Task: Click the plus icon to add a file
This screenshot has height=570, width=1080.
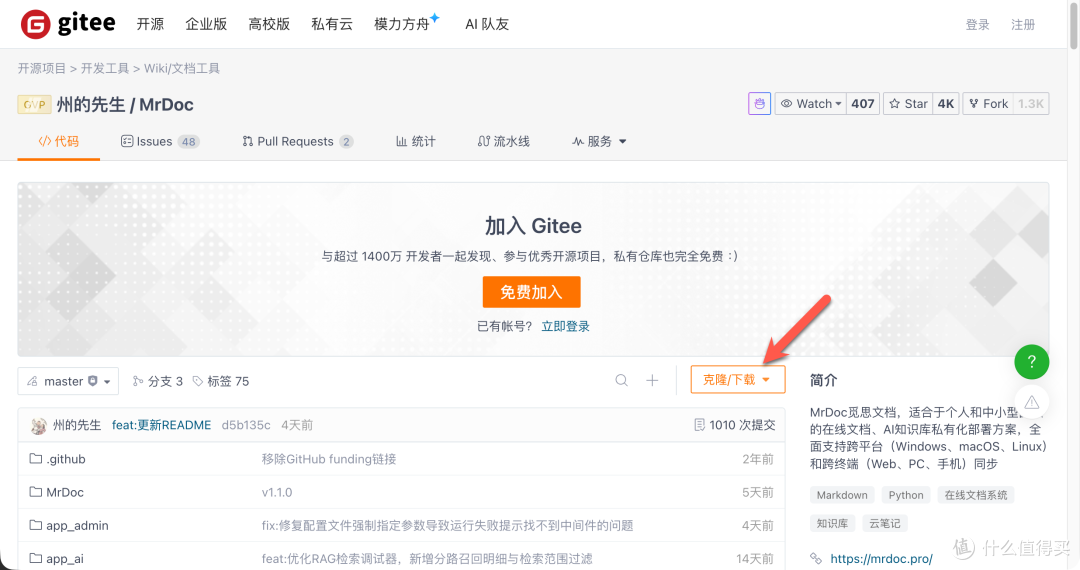Action: [x=652, y=380]
